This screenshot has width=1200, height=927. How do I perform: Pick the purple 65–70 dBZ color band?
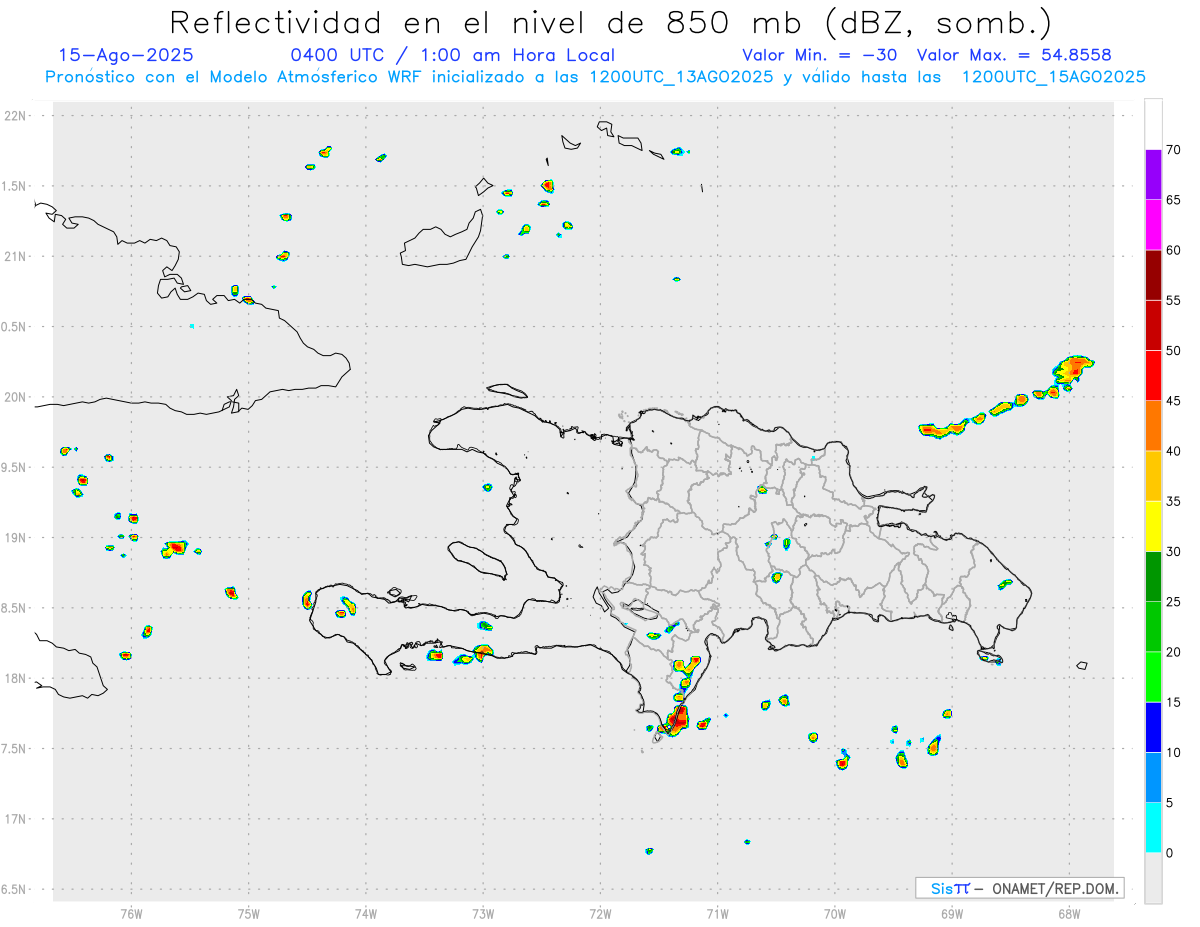(x=1153, y=175)
